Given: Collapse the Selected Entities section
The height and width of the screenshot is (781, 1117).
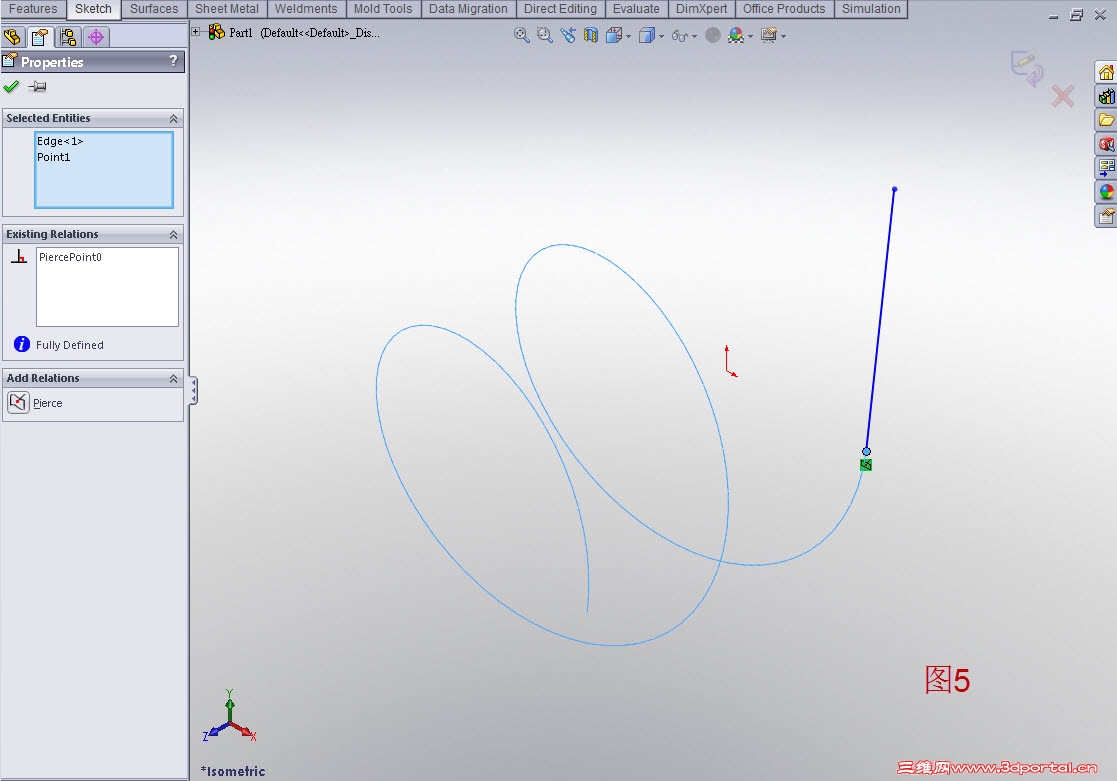Looking at the screenshot, I should click(x=173, y=118).
